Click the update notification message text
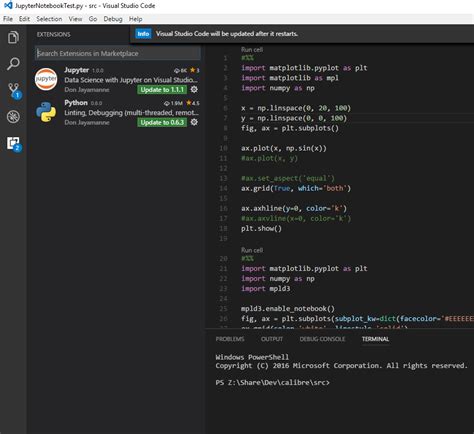The image size is (474, 434). tap(227, 34)
